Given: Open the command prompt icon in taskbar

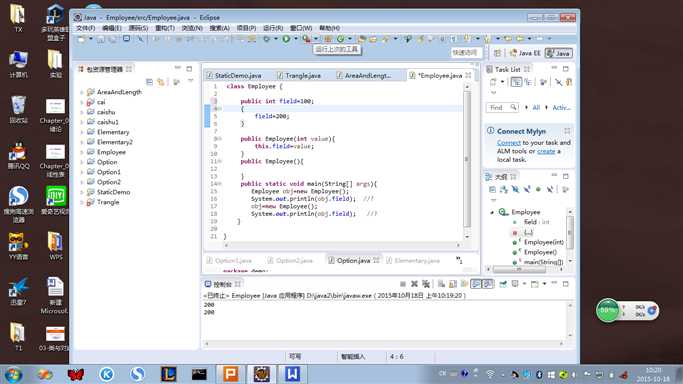Looking at the screenshot, I should tap(199, 374).
